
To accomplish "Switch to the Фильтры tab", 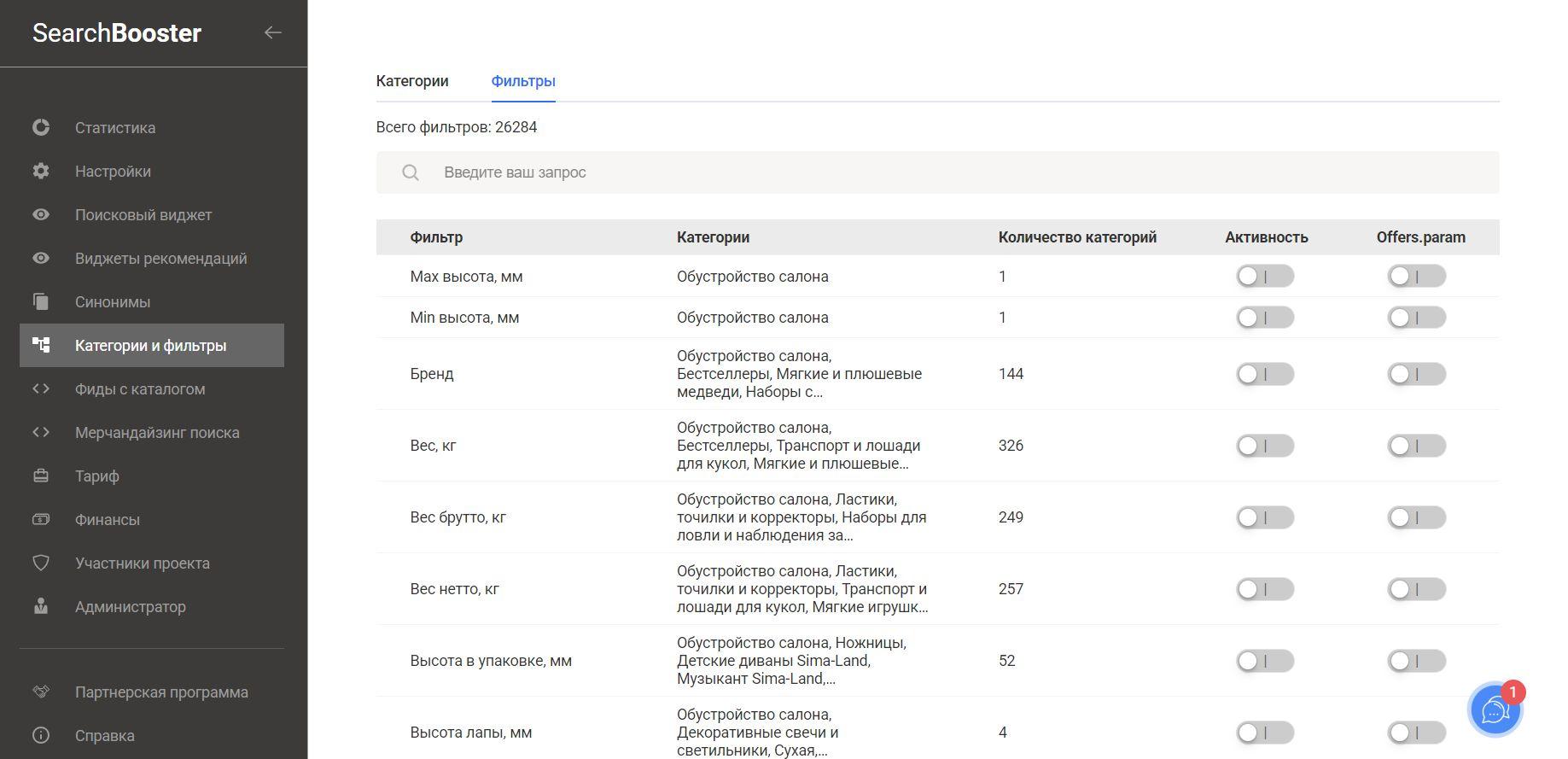I will coord(523,81).
